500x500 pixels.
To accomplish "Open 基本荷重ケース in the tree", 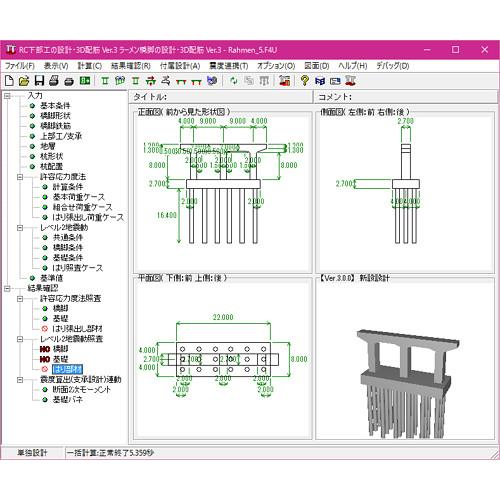I will pos(79,197).
